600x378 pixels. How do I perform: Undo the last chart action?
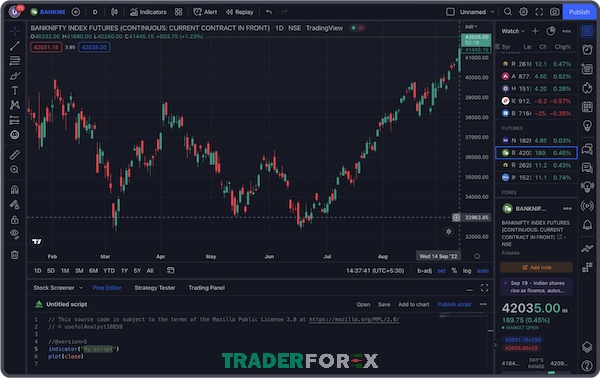269,12
